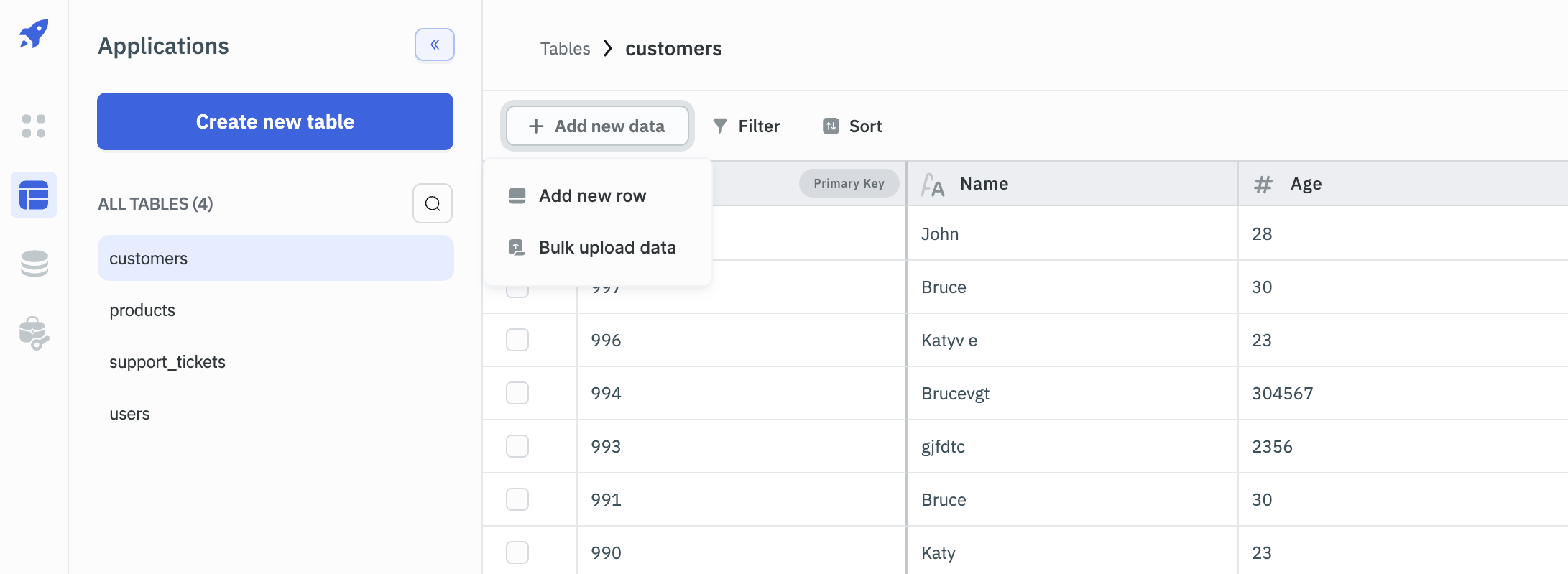Click the search tables magnifier icon
This screenshot has width=1568, height=574.
[433, 203]
